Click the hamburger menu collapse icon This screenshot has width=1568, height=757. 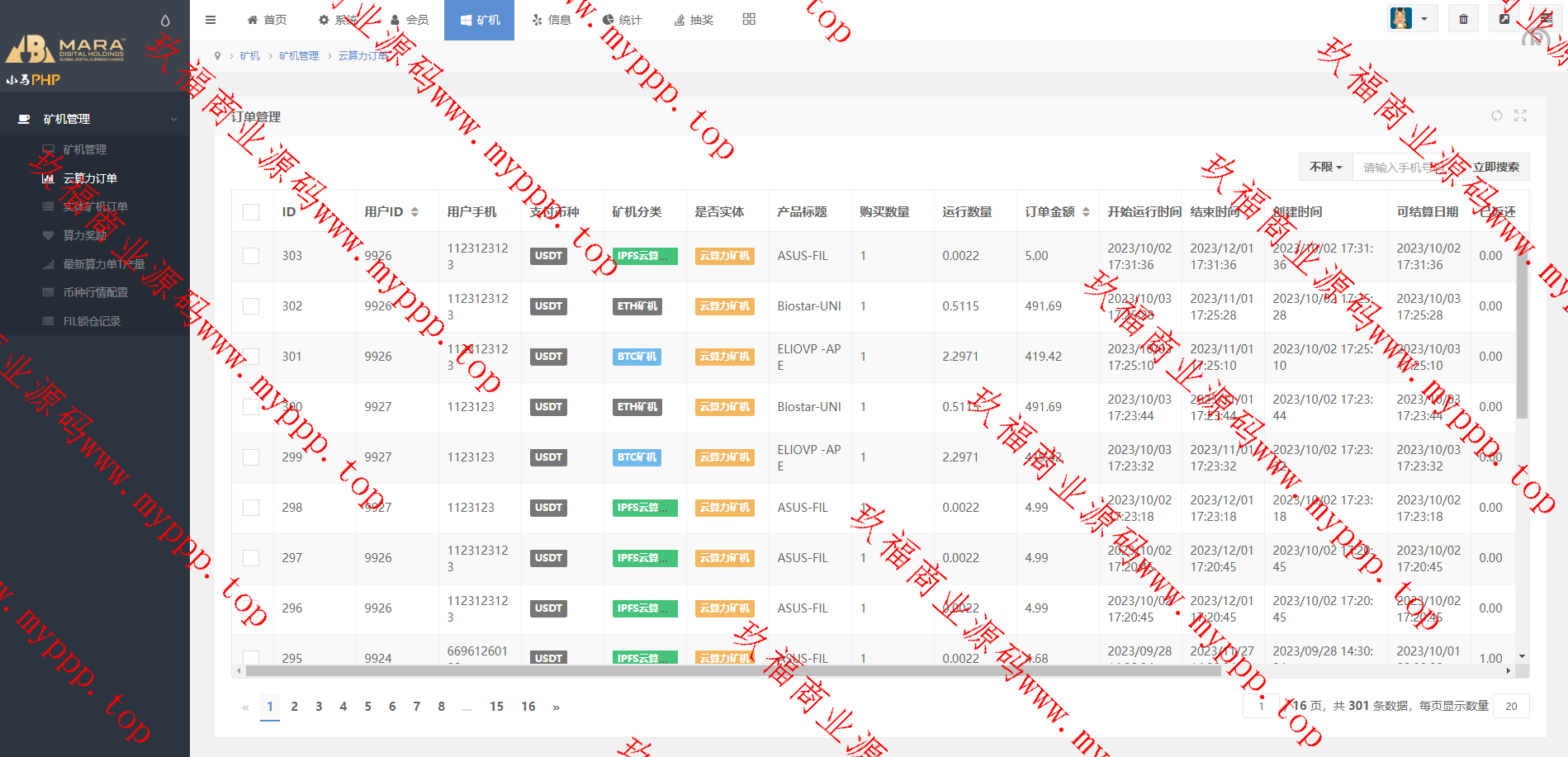[x=211, y=20]
